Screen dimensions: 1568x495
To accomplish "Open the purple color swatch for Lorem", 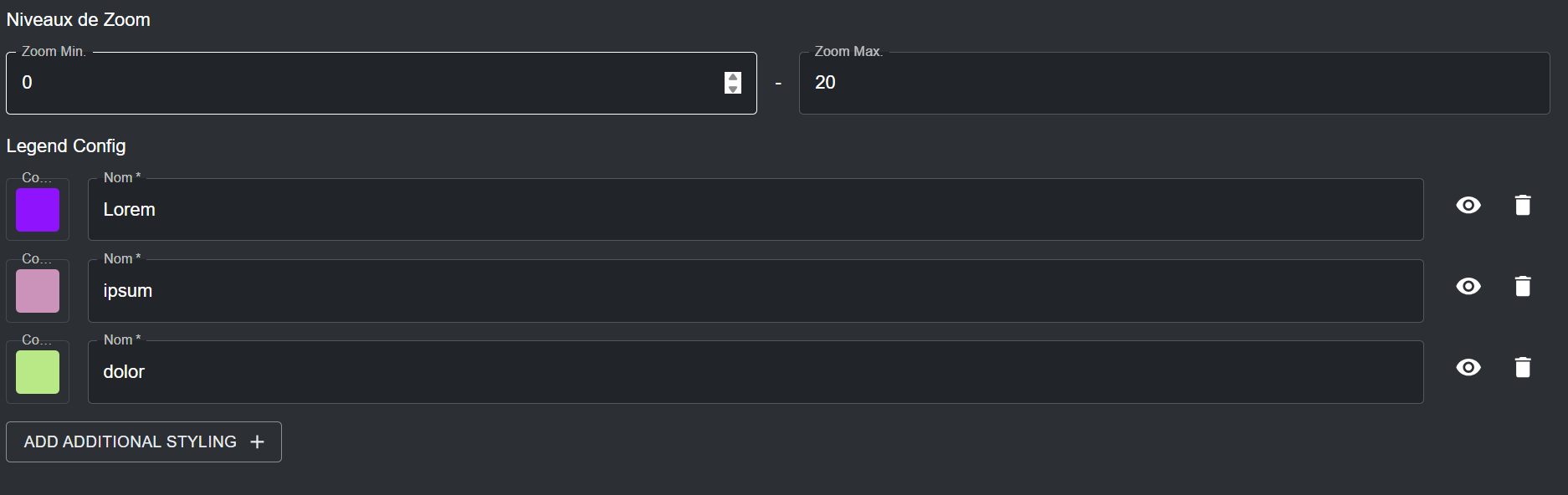I will point(38,210).
